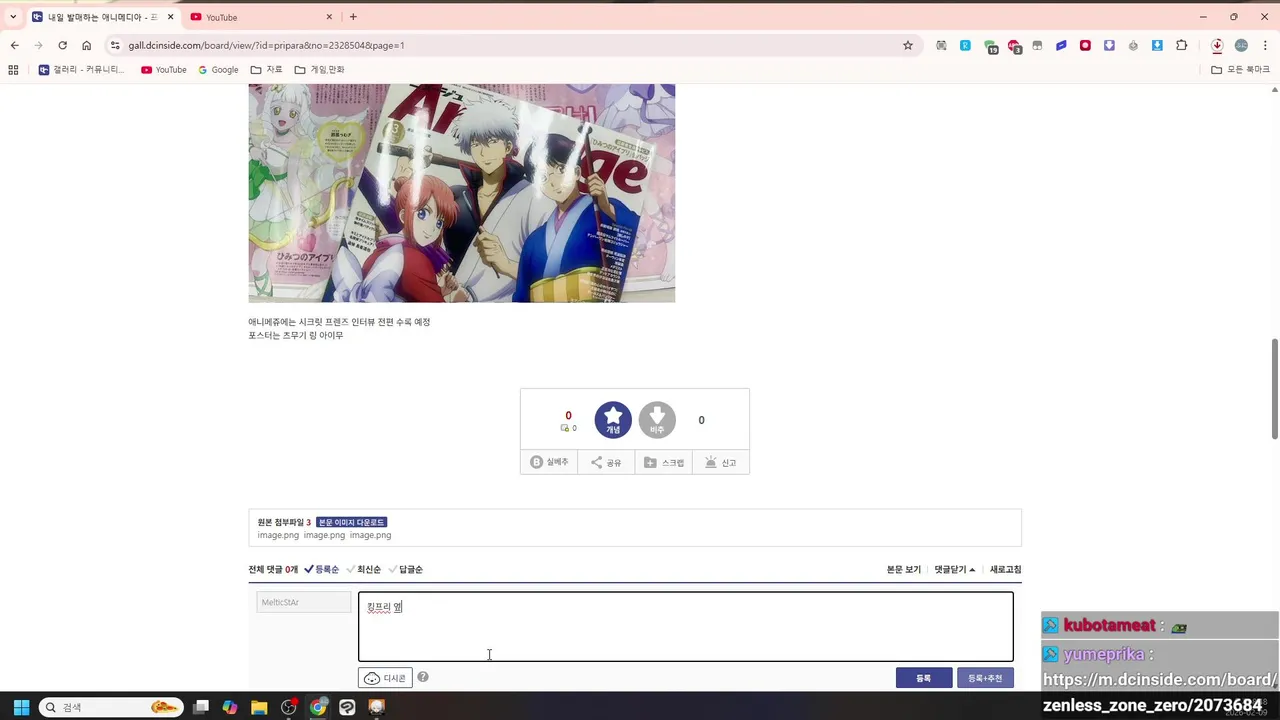Open 갤러리 - 커뮤니티 bookmark
Screen dimensions: 1280x720
tap(81, 70)
